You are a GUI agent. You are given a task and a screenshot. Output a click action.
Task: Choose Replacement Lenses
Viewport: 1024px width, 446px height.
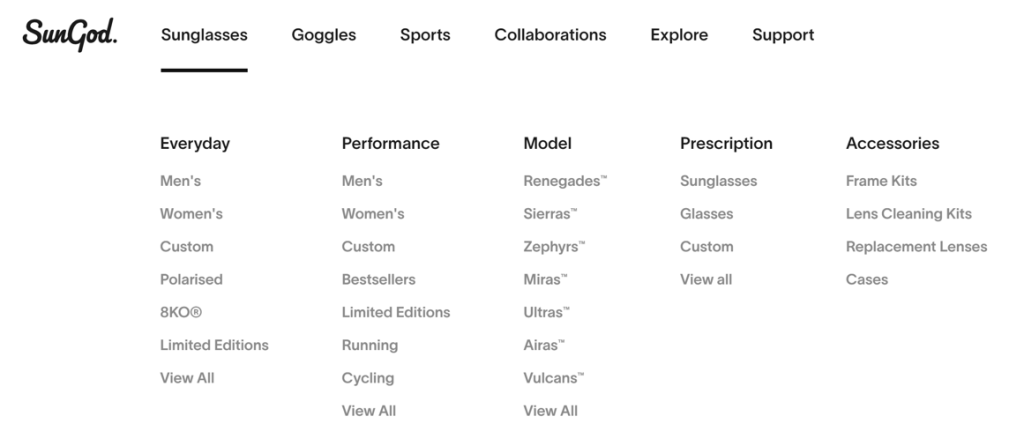coord(916,246)
